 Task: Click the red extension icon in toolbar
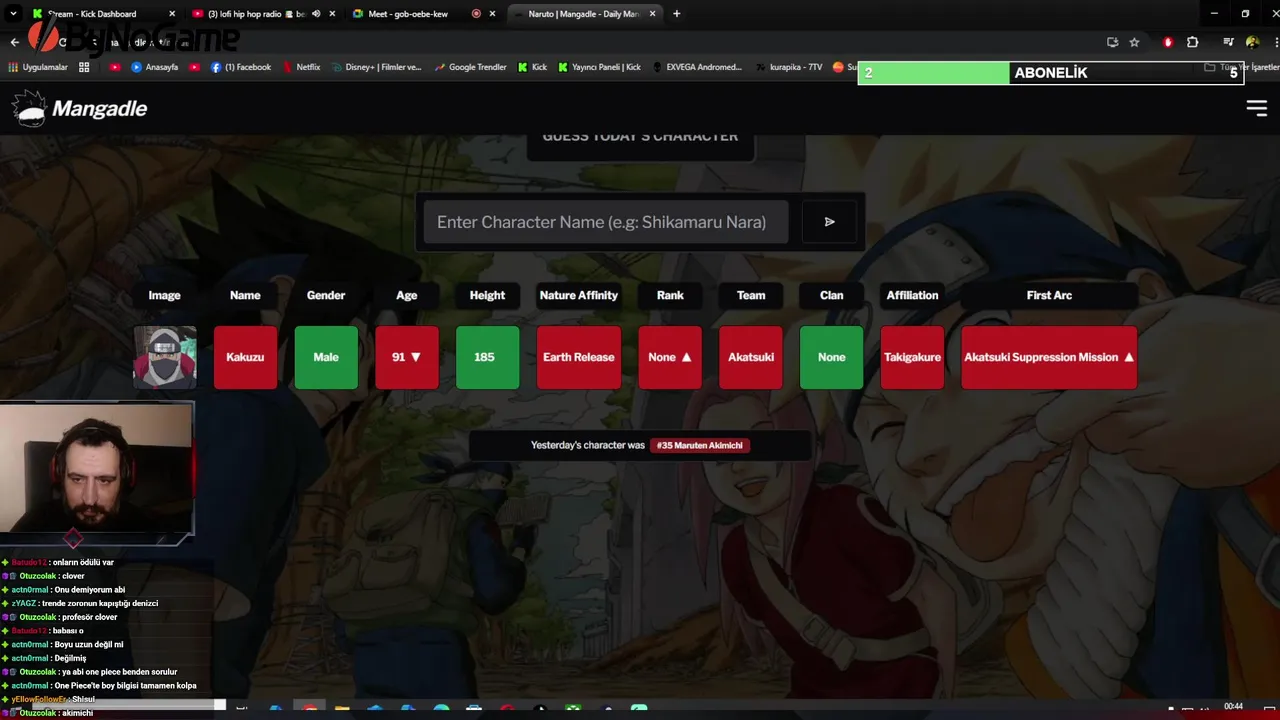click(1167, 42)
